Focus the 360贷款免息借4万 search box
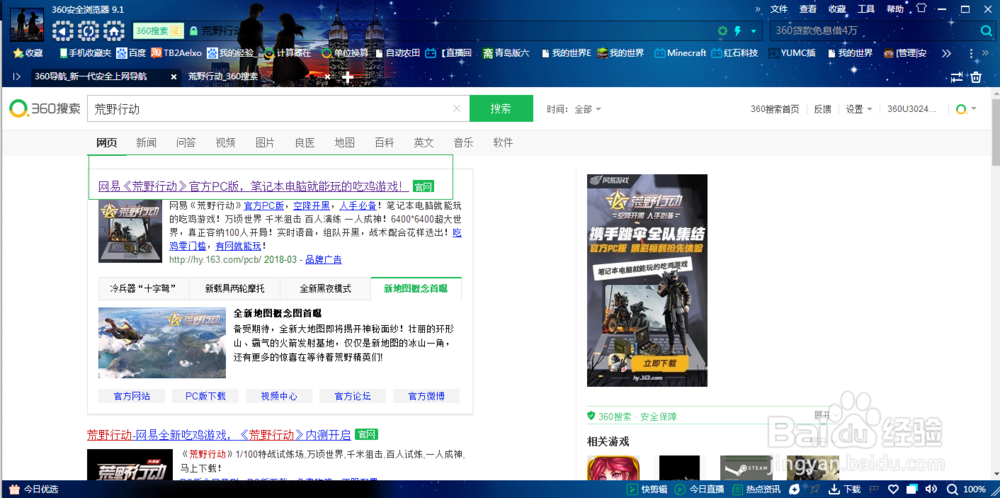 [x=874, y=31]
